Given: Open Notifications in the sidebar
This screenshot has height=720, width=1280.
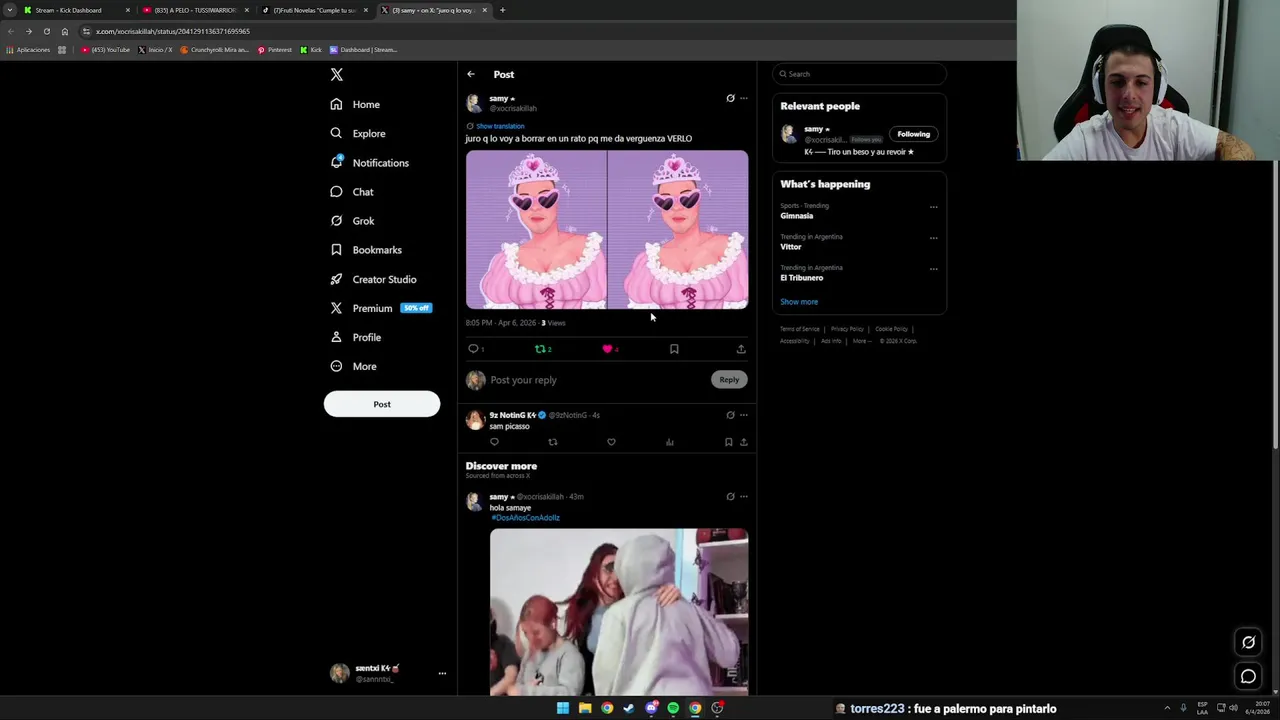Looking at the screenshot, I should (369, 162).
